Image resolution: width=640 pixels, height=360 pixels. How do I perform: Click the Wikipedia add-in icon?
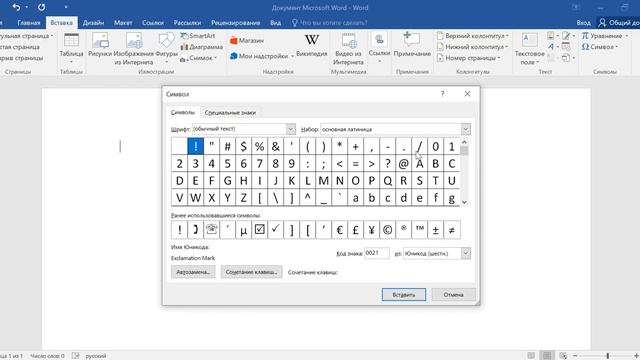coord(312,45)
